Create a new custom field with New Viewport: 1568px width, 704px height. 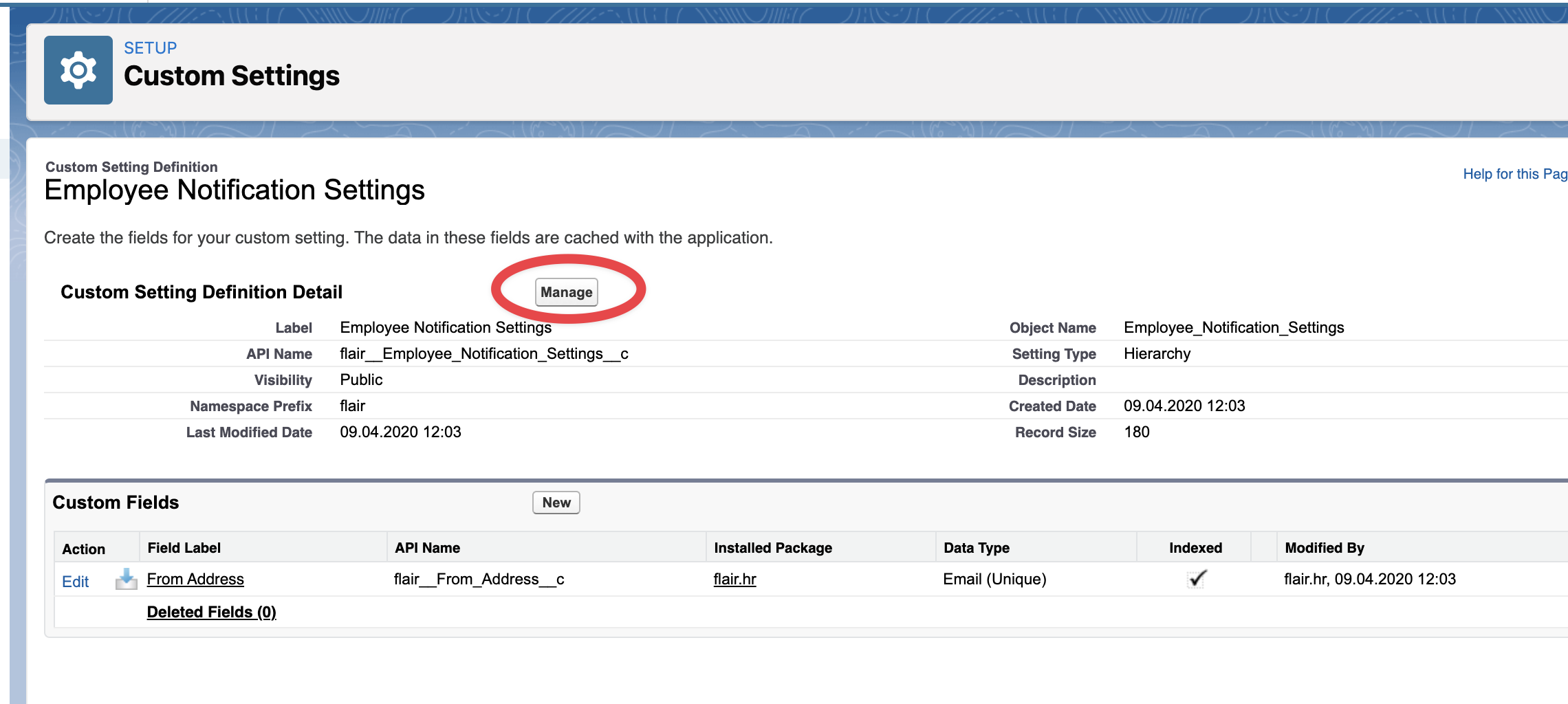tap(556, 503)
